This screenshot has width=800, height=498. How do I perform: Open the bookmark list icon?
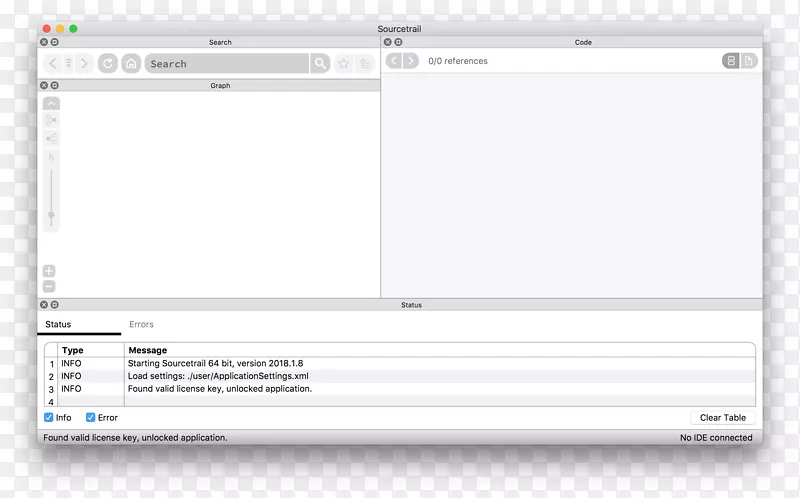pos(365,64)
